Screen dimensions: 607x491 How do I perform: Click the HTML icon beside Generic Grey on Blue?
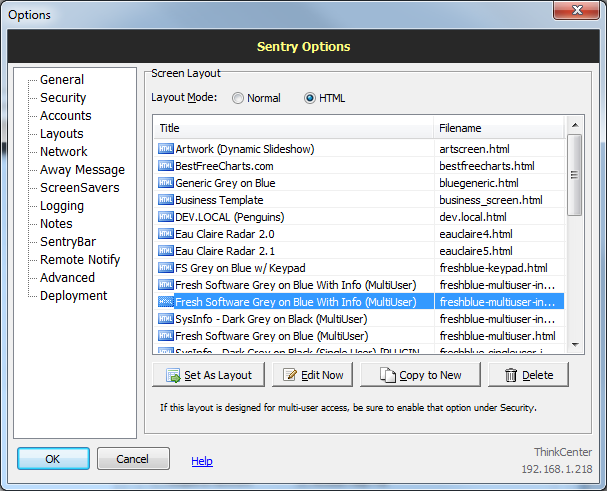166,183
